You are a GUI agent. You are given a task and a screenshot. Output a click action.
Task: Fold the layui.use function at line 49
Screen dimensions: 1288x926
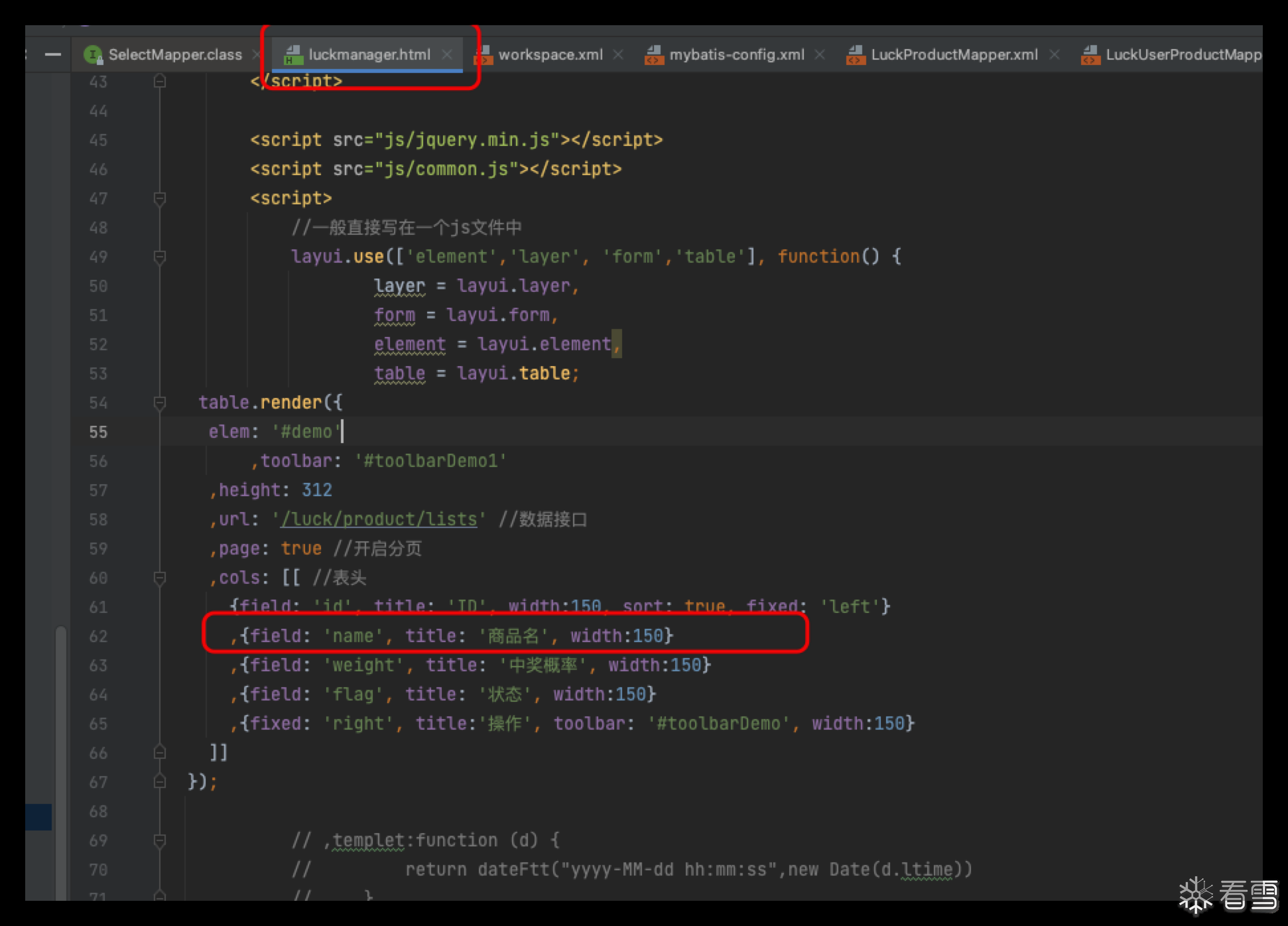(x=159, y=257)
